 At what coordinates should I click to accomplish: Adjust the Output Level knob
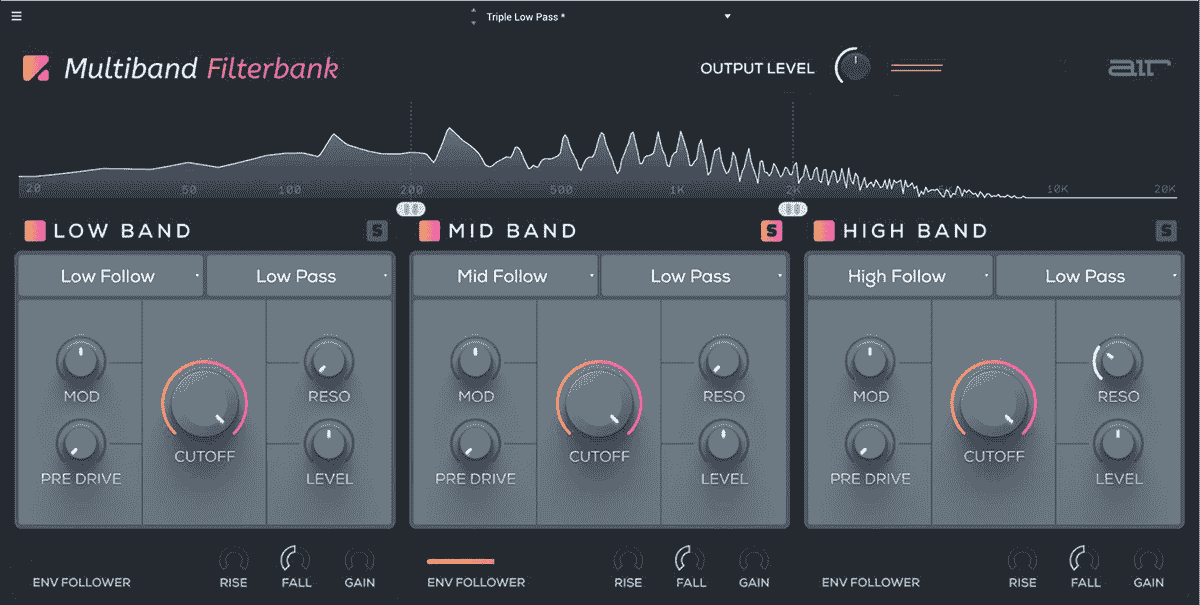pyautogui.click(x=853, y=67)
